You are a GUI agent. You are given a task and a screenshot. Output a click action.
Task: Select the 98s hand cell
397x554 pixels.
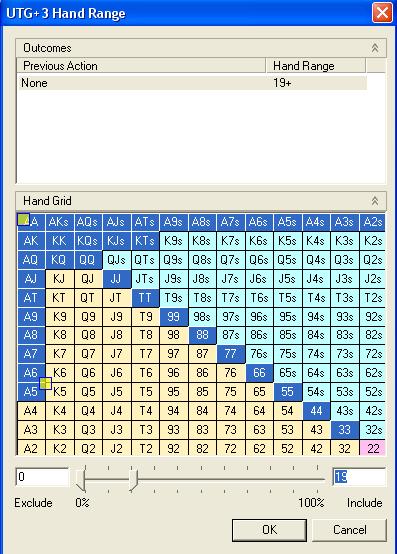click(x=202, y=317)
